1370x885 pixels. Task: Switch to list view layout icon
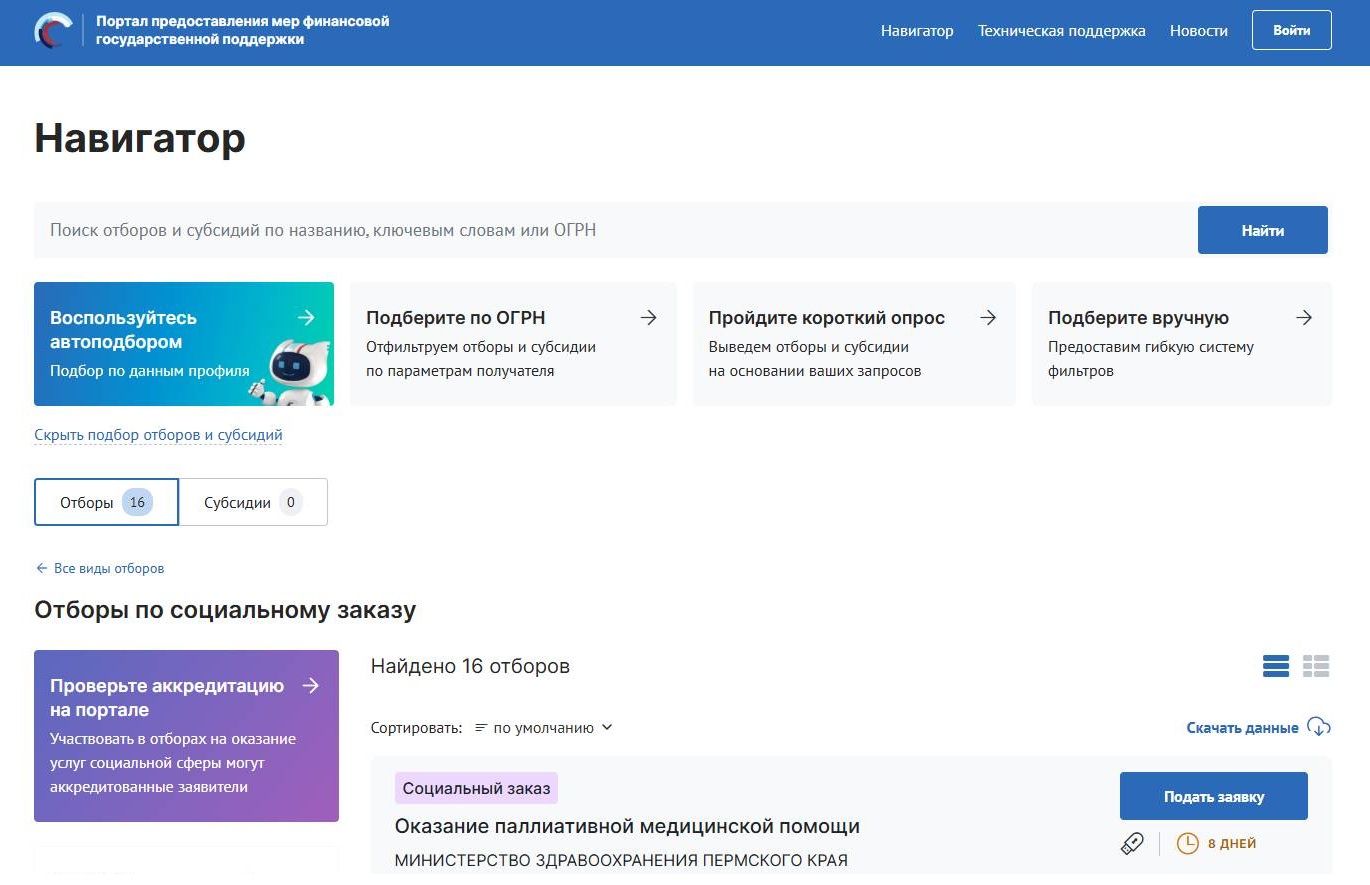coord(1276,666)
